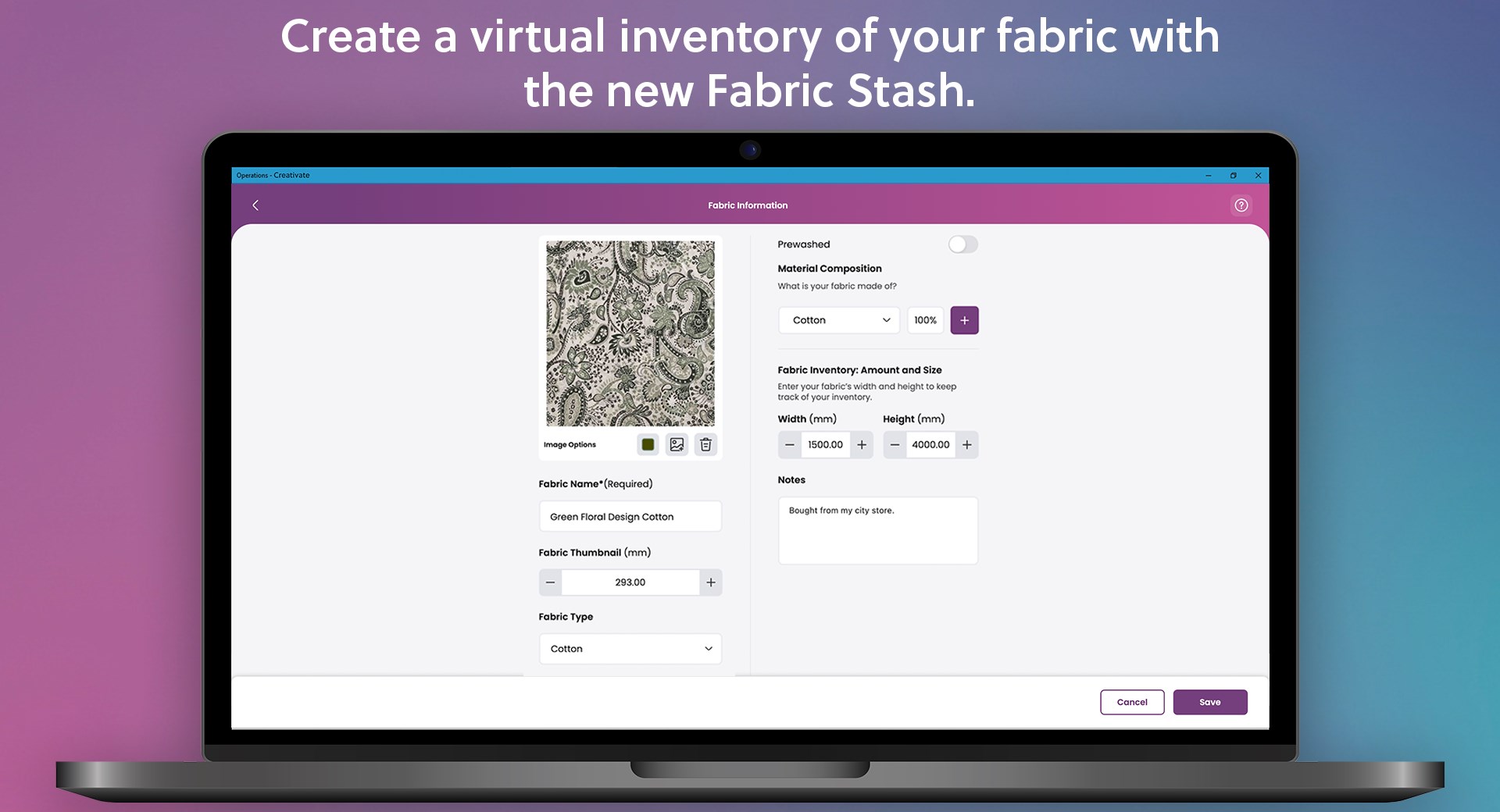Decrease the fabric Width using the minus icon
The height and width of the screenshot is (812, 1500).
point(789,444)
